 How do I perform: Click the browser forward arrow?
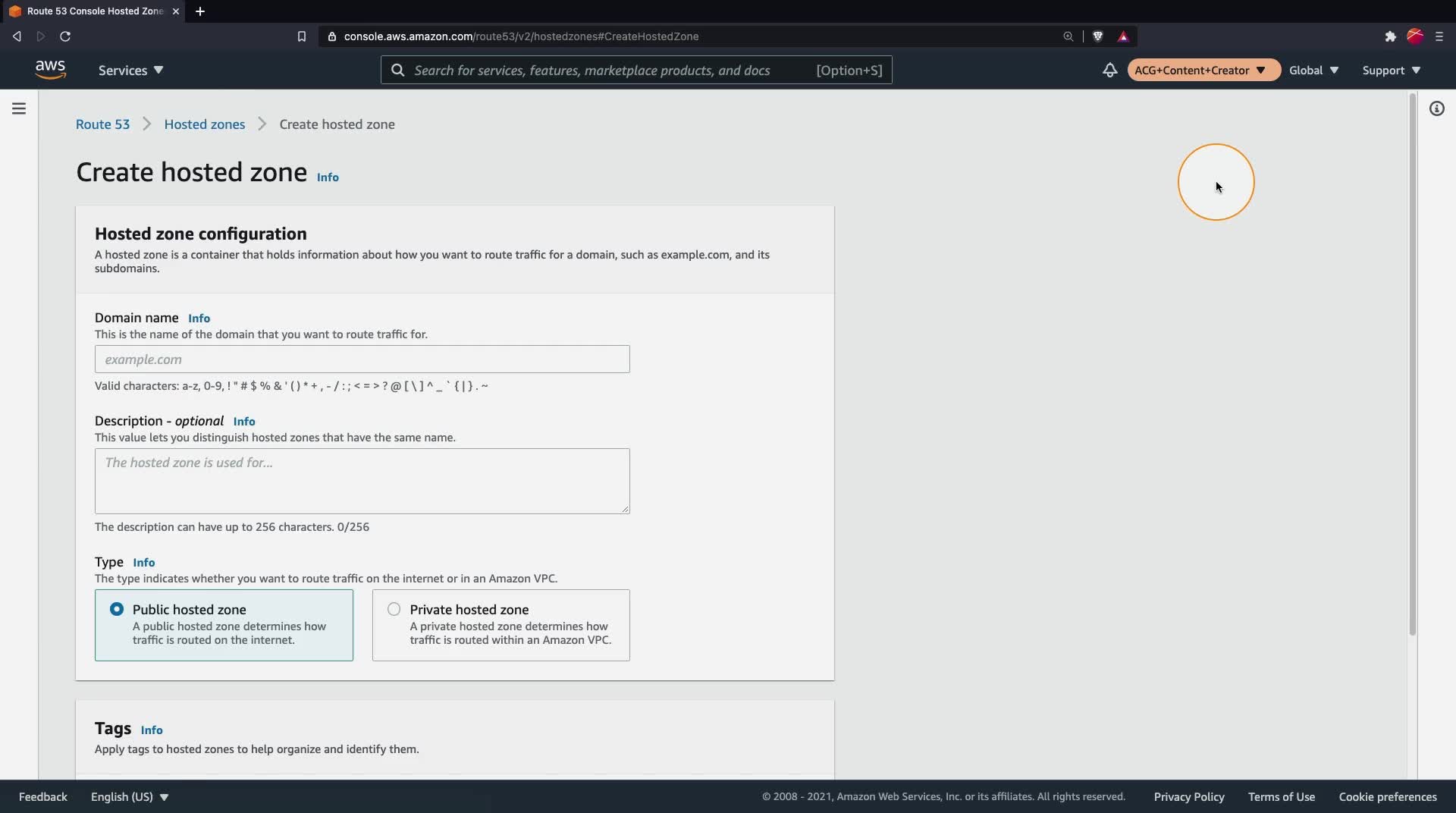click(41, 36)
